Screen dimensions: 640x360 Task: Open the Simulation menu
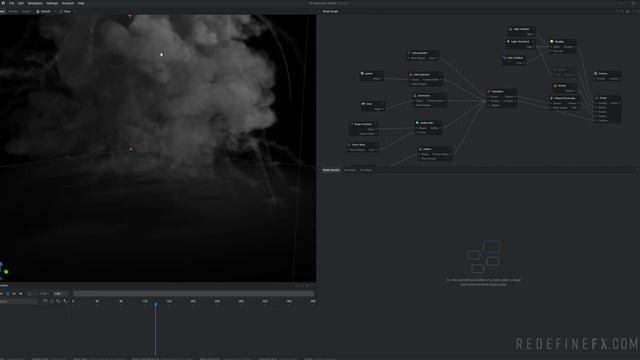35,3
